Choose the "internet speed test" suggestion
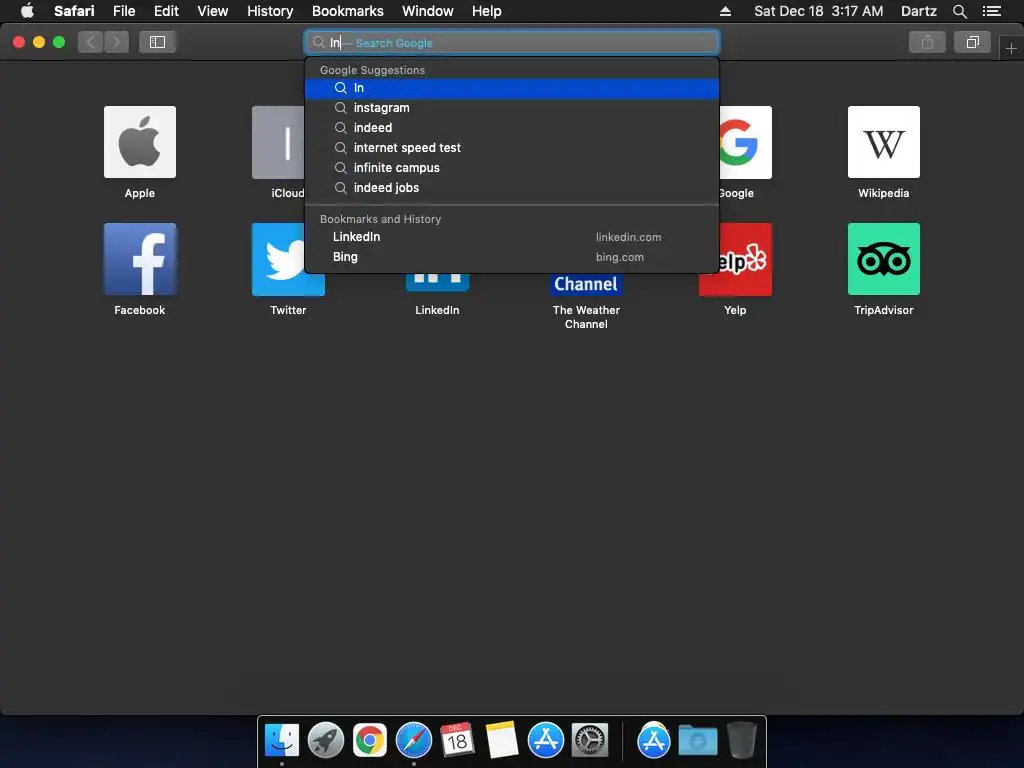 pyautogui.click(x=512, y=148)
